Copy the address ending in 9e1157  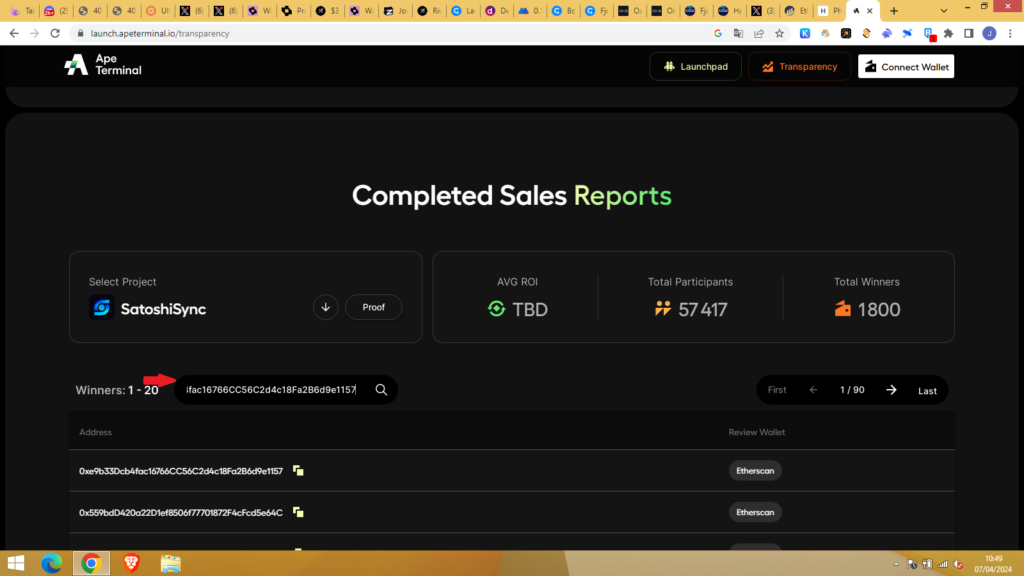pos(298,471)
